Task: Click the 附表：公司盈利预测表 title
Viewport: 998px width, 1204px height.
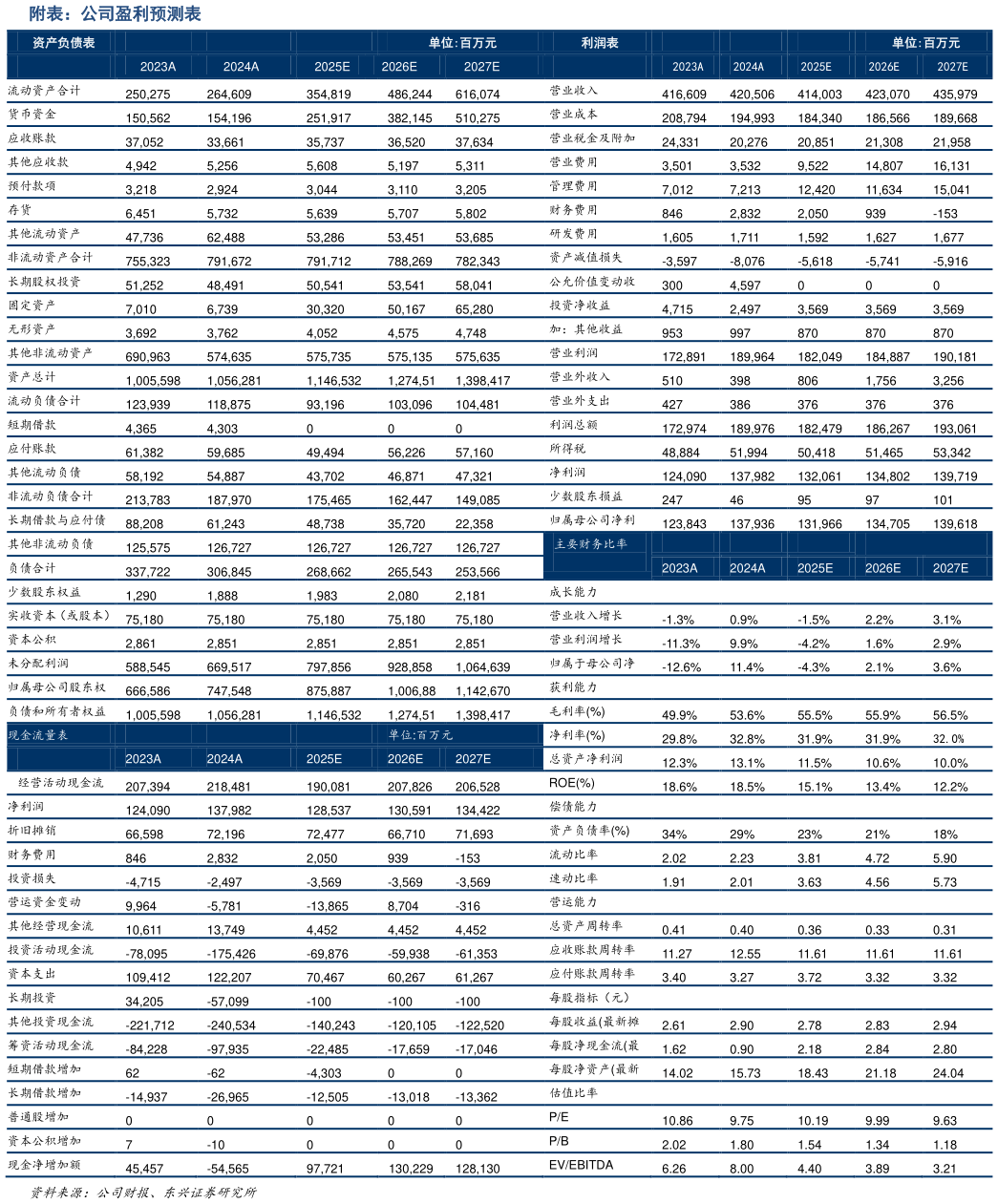Action: [x=115, y=14]
